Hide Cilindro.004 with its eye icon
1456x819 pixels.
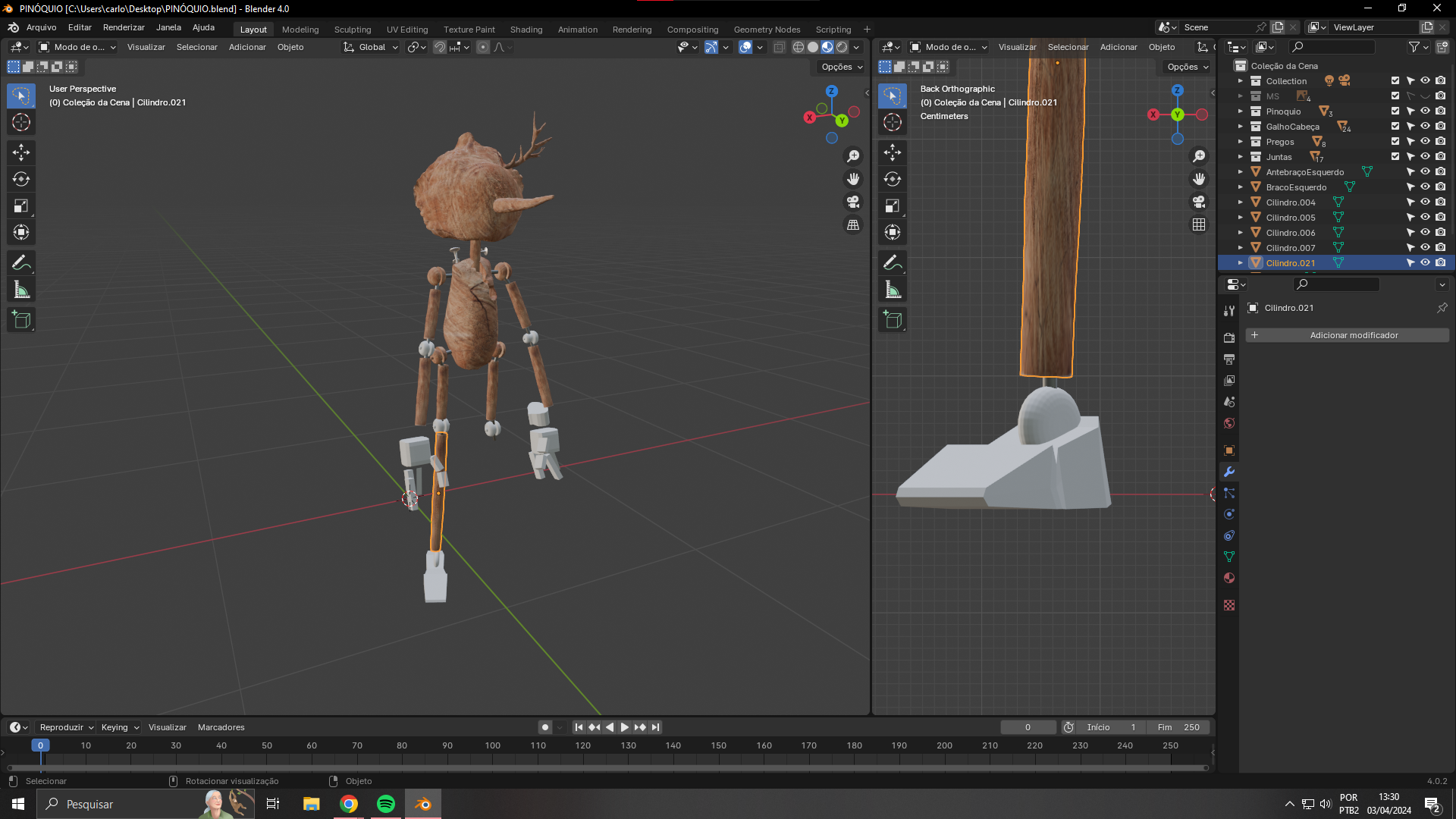[1425, 202]
